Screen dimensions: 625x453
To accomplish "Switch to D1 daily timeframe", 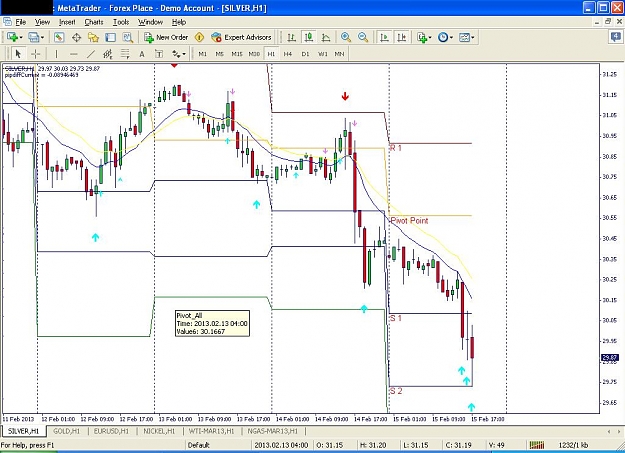I will [x=305, y=53].
